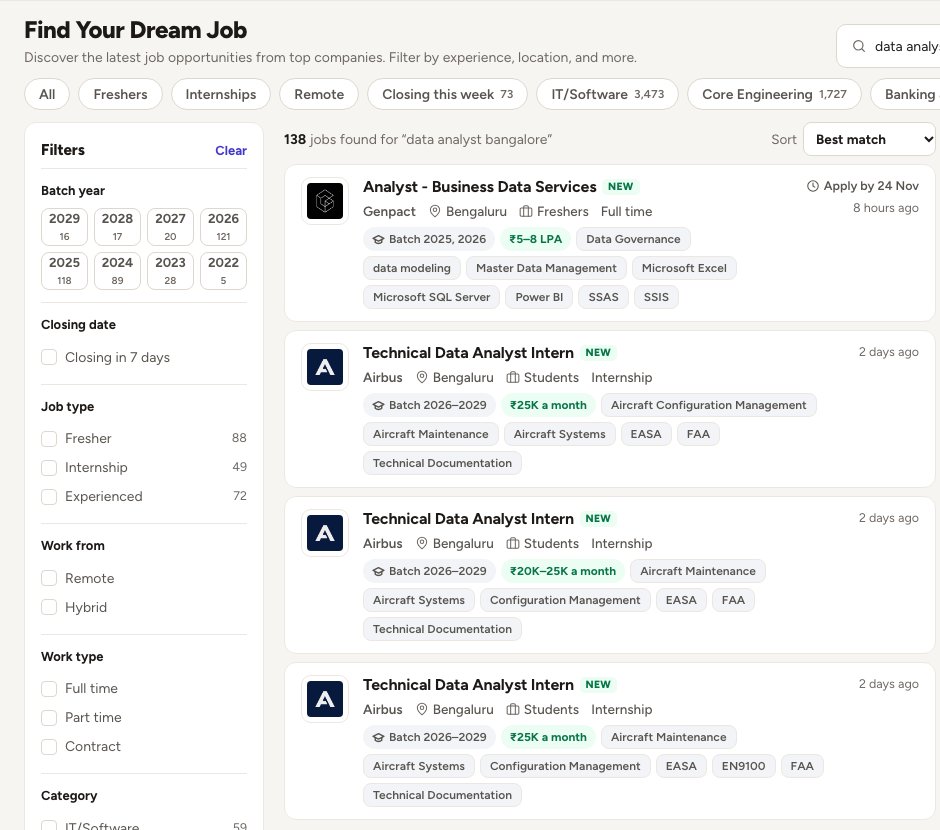
Task: Tick the Closing in 7 days checkbox
Action: (x=49, y=357)
